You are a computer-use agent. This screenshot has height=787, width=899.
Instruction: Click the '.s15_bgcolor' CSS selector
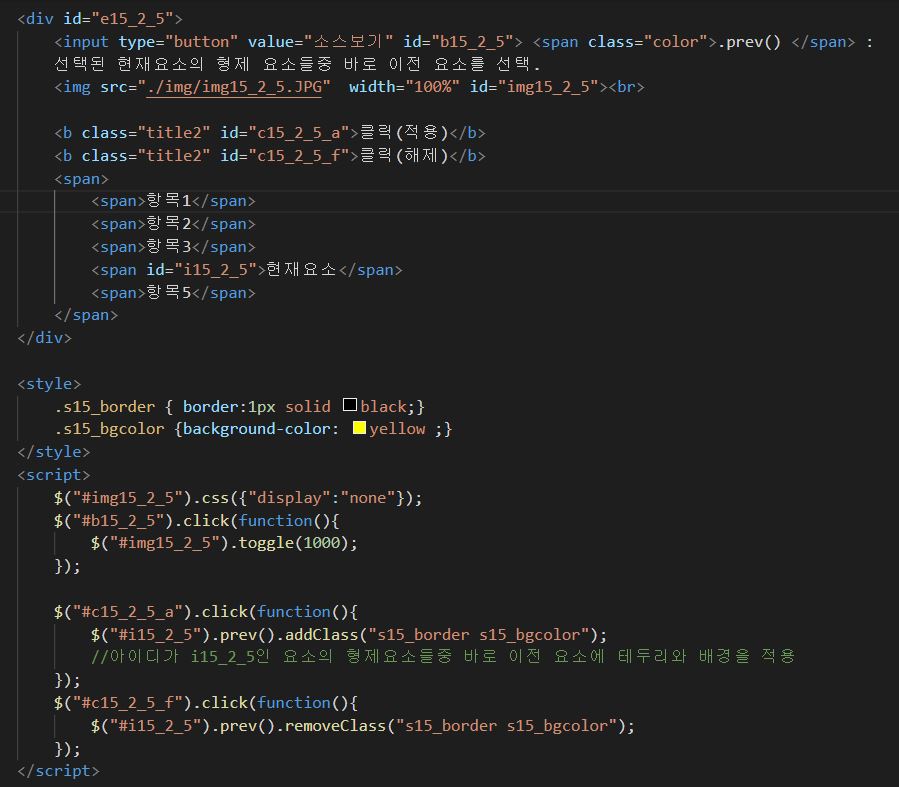(110, 429)
